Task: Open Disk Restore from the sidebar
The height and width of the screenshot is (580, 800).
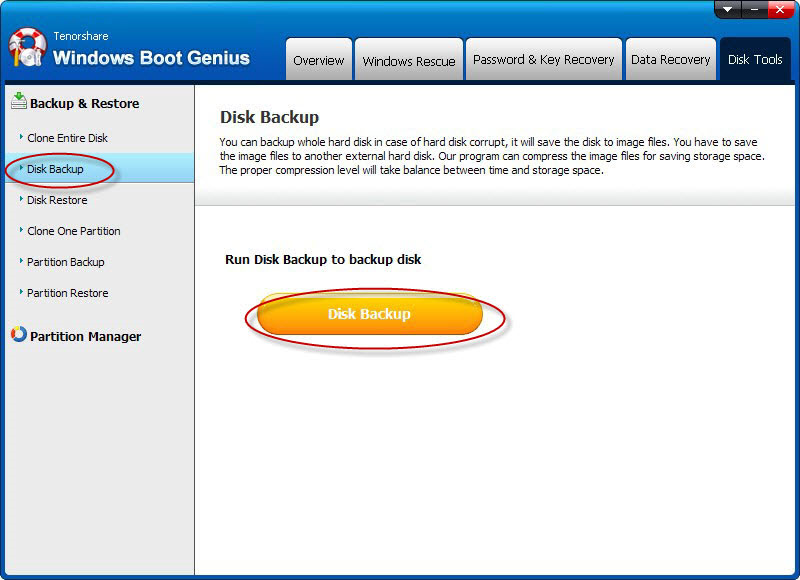Action: pos(57,200)
